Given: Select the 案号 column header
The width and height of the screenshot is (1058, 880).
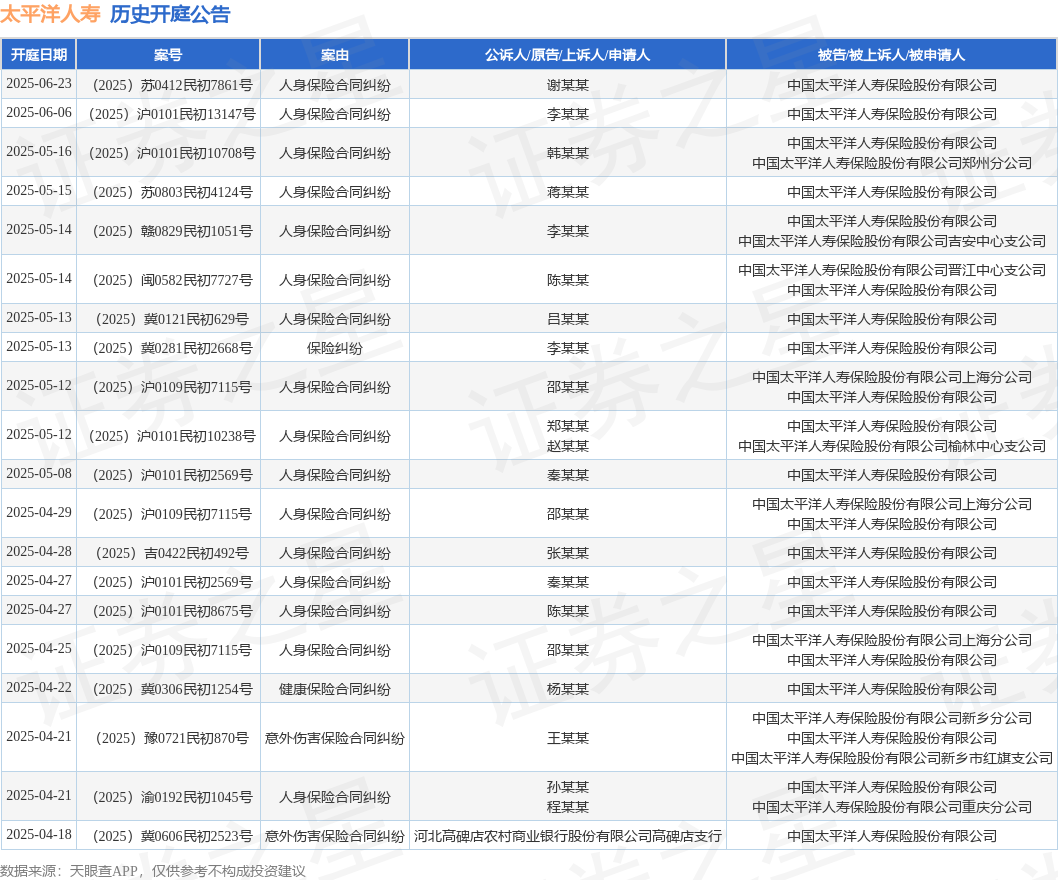Looking at the screenshot, I should pyautogui.click(x=167, y=55).
